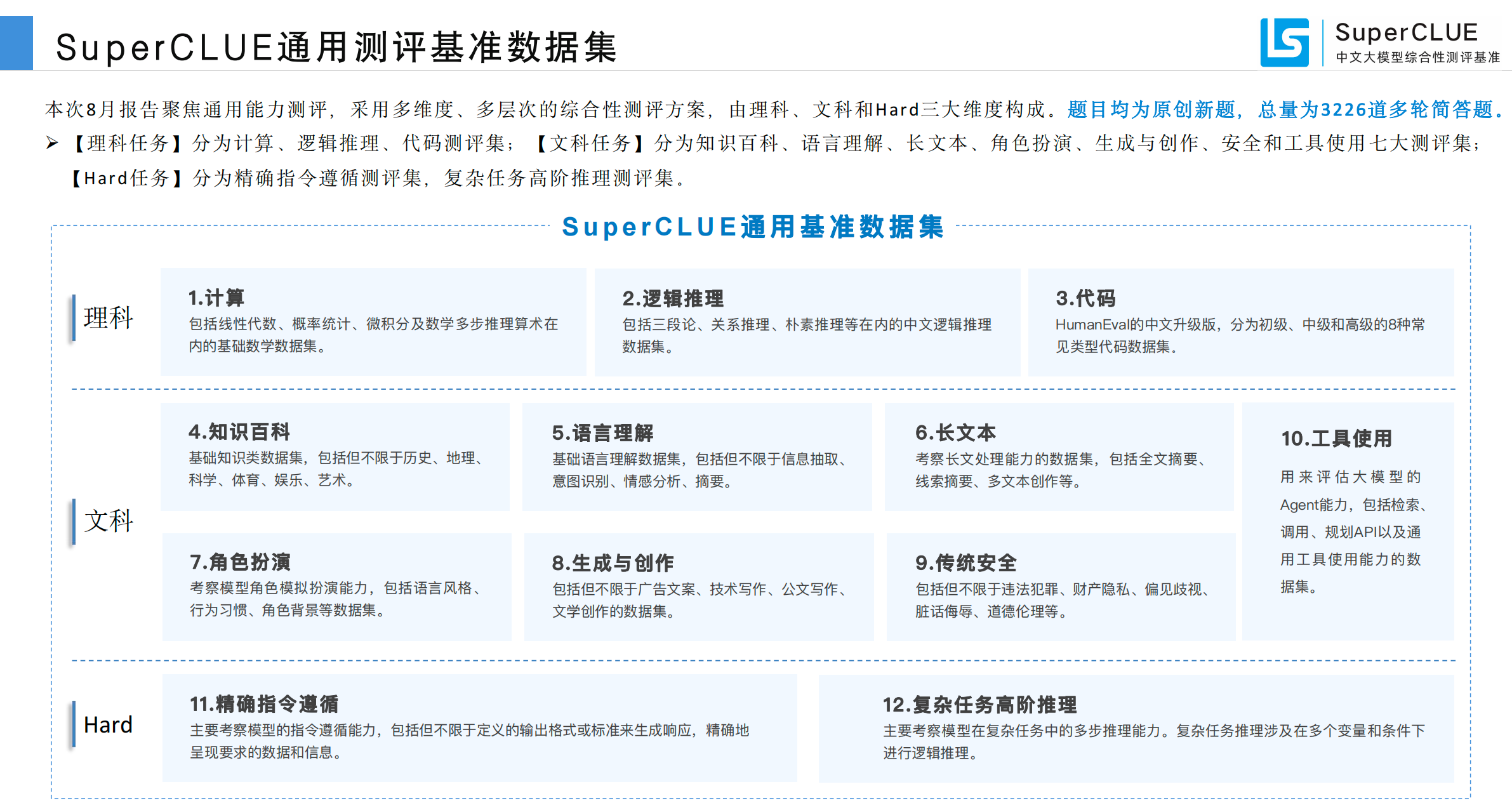The height and width of the screenshot is (810, 1512).
Task: Select the 1.计算 card
Action: point(373,322)
